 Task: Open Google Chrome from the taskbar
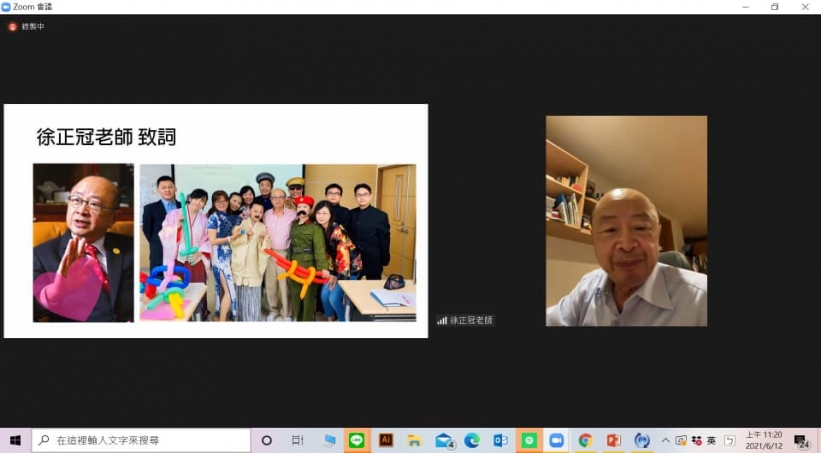(x=585, y=440)
